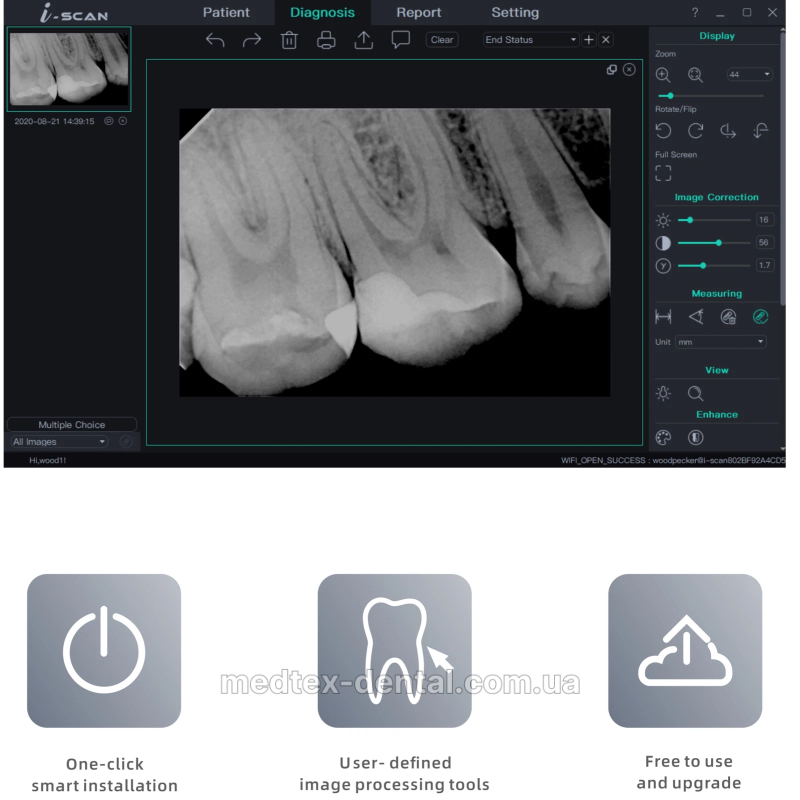Select the X-ray thumbnail in sidebar
800x800 pixels.
(x=69, y=69)
